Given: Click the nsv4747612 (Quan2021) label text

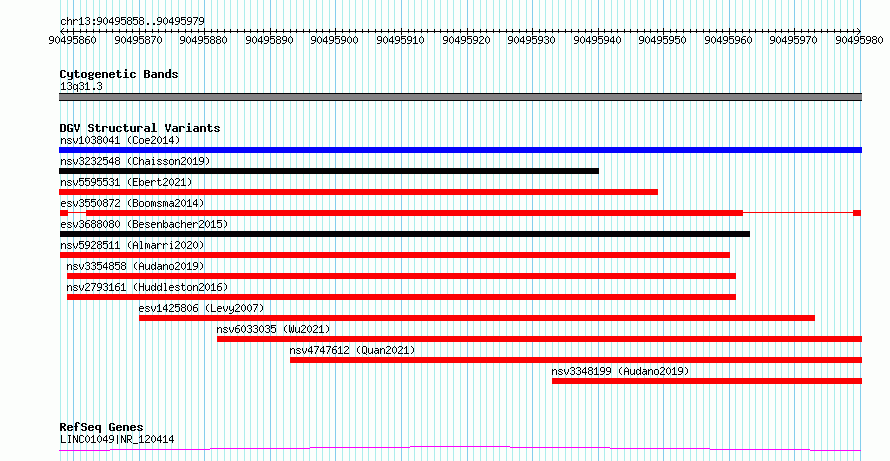Looking at the screenshot, I should [352, 350].
